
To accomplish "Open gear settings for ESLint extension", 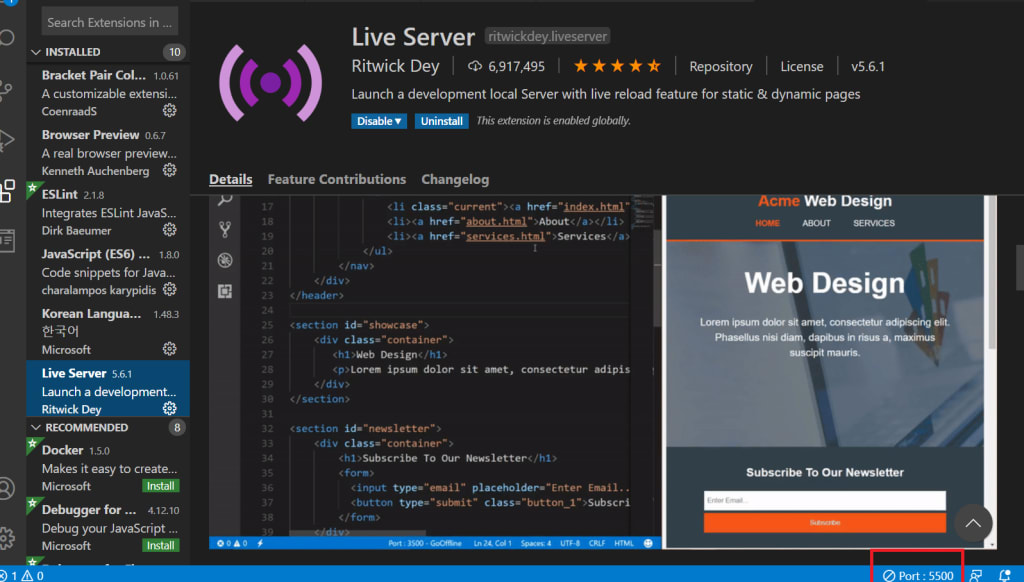I will click(169, 229).
